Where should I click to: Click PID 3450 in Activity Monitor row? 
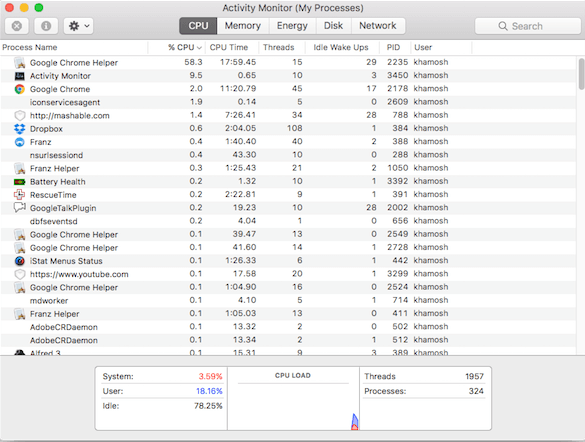coord(397,75)
